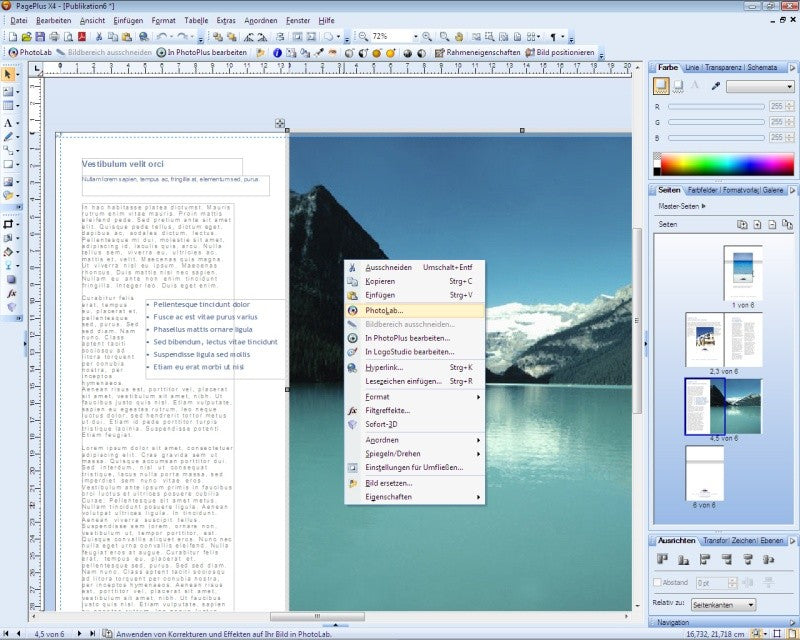Click the Print icon
Image resolution: width=800 pixels, height=640 pixels.
point(54,37)
